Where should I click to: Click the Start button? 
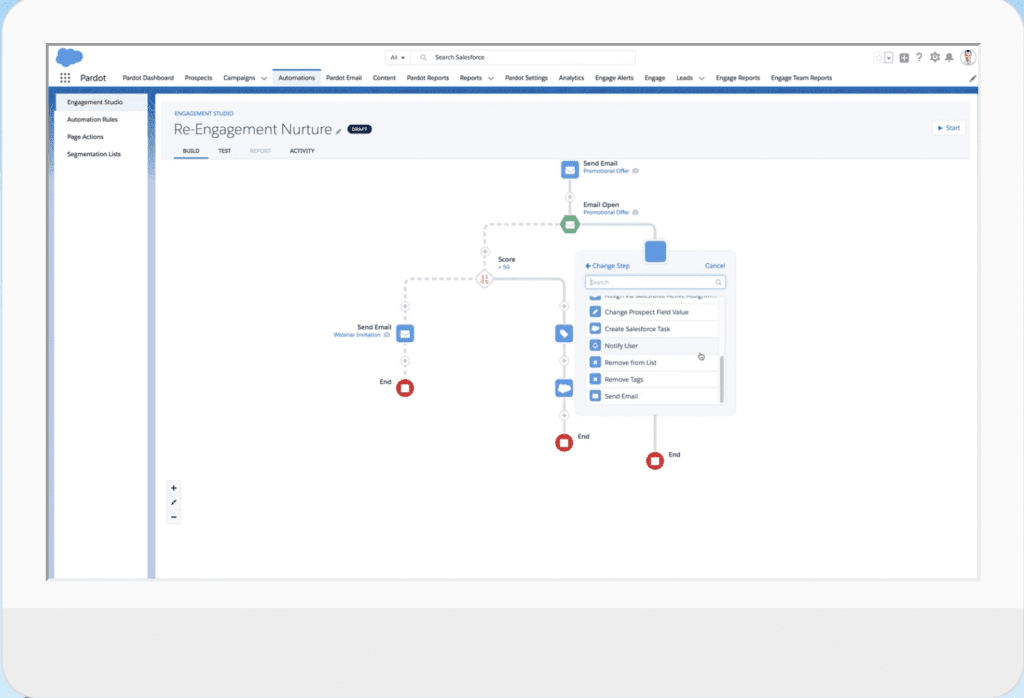coord(949,128)
